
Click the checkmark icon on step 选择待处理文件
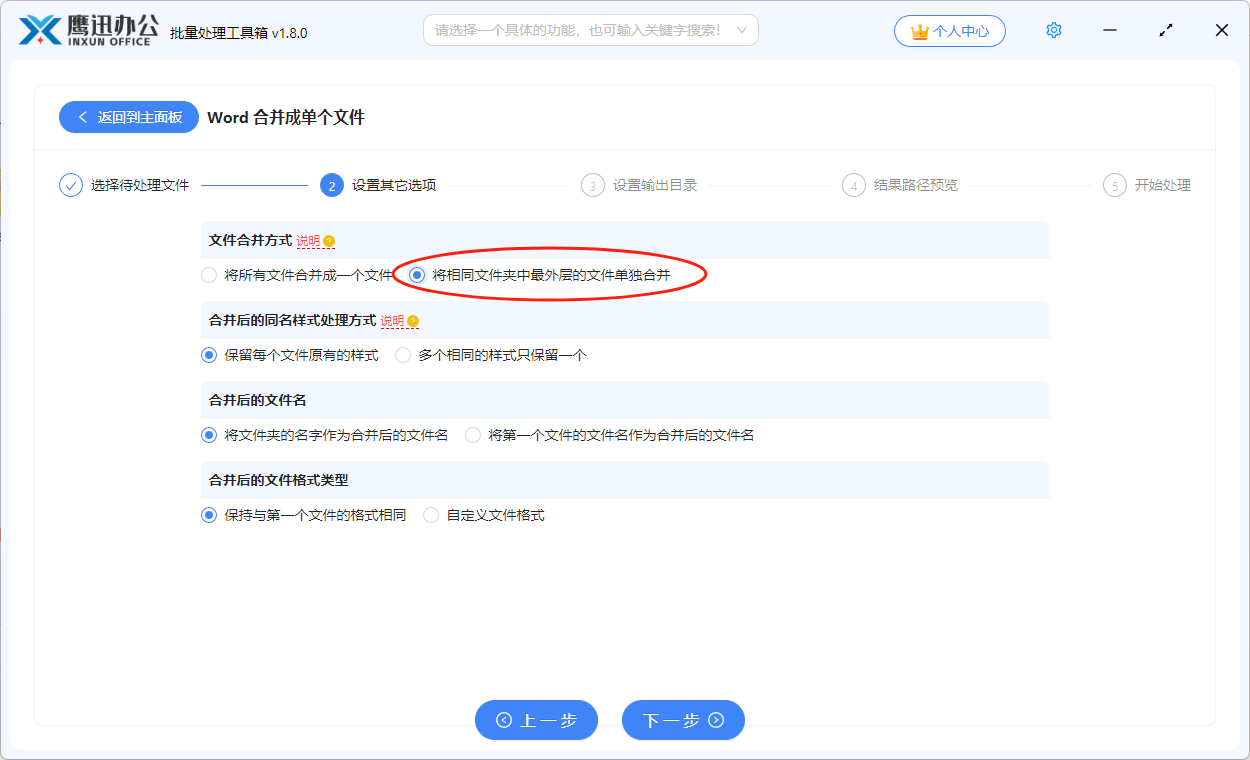pyautogui.click(x=69, y=184)
